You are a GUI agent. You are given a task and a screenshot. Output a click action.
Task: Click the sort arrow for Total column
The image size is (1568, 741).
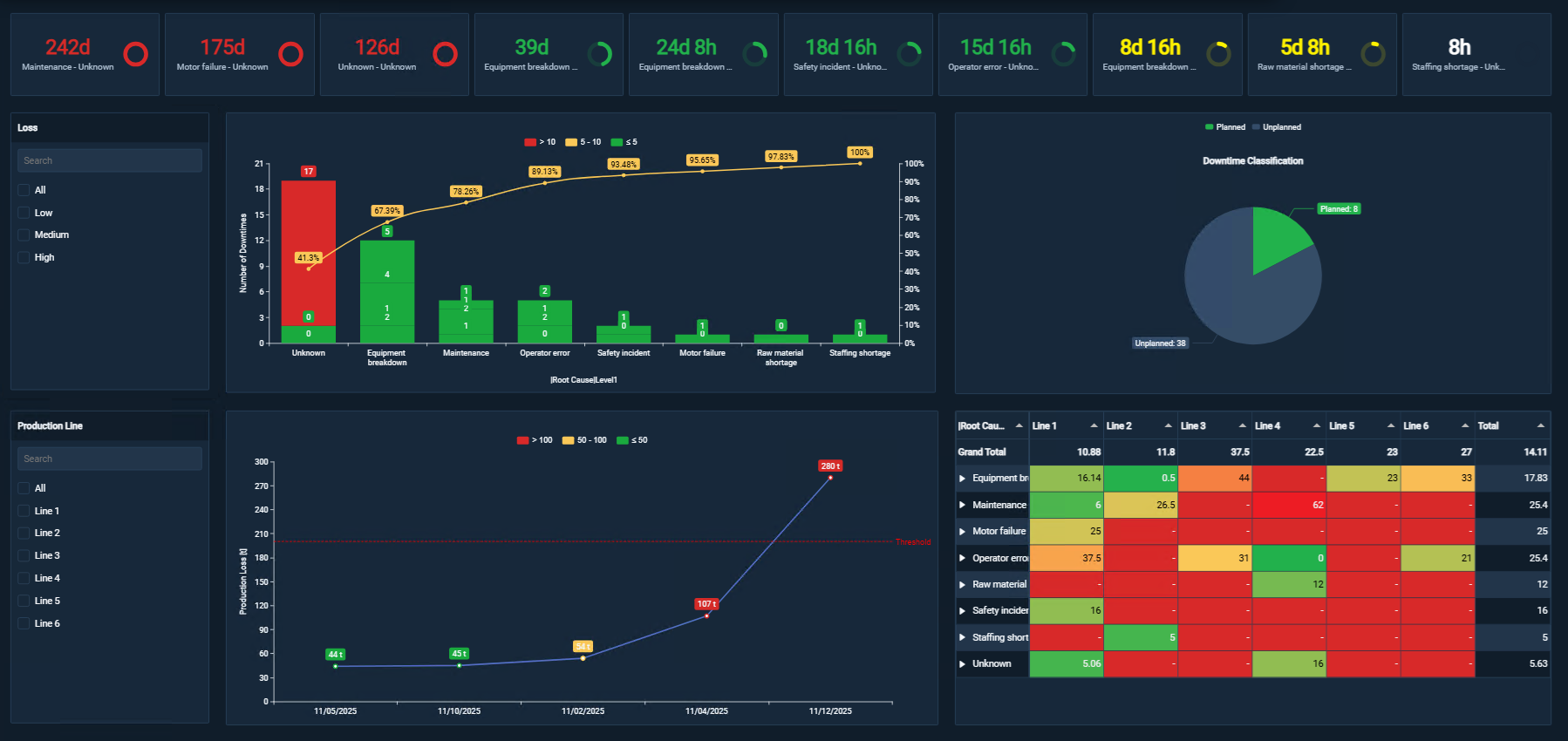pos(1540,425)
